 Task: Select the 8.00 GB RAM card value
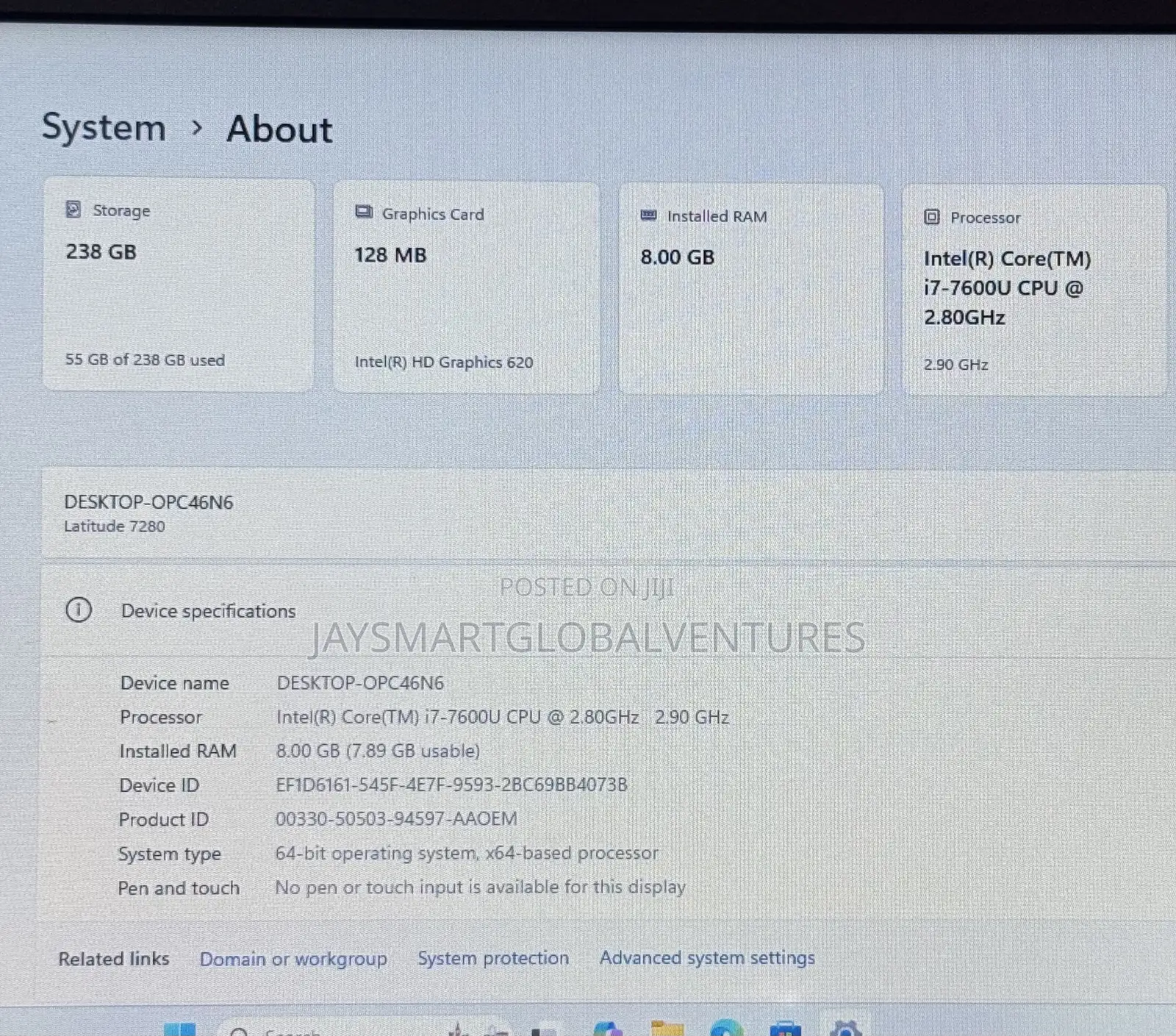677,257
